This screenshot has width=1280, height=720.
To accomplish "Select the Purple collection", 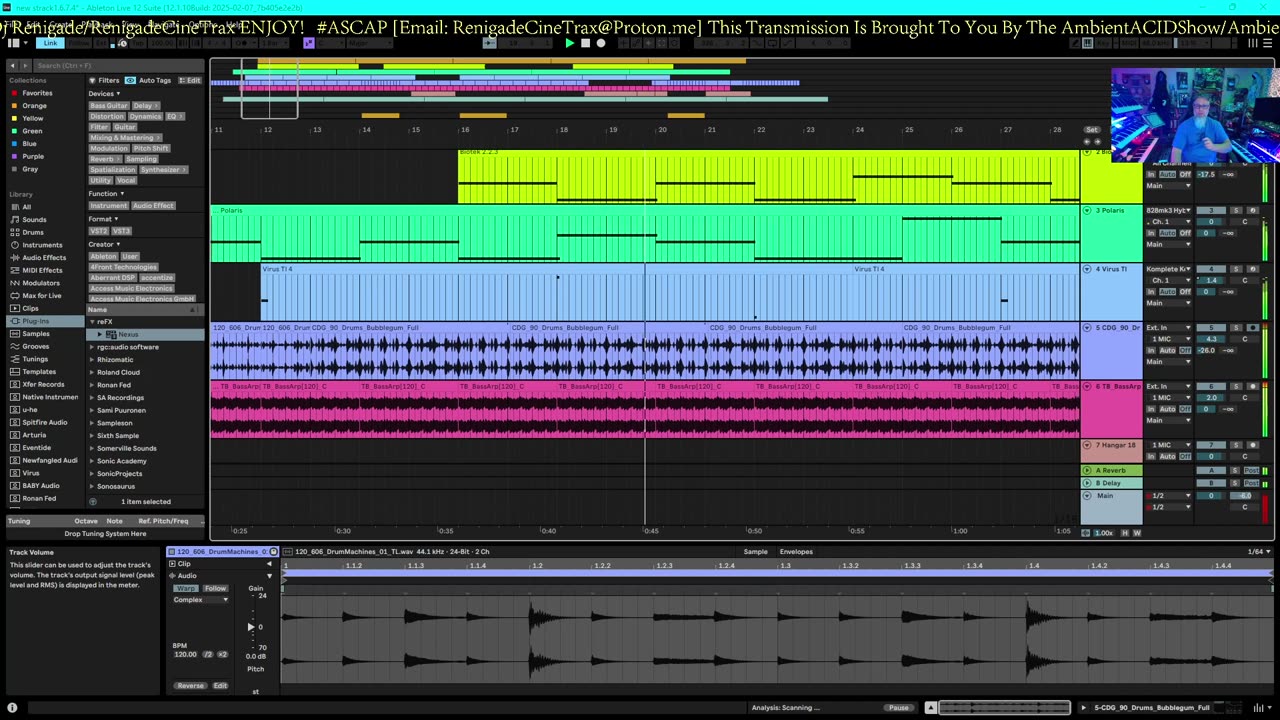I will [x=33, y=156].
